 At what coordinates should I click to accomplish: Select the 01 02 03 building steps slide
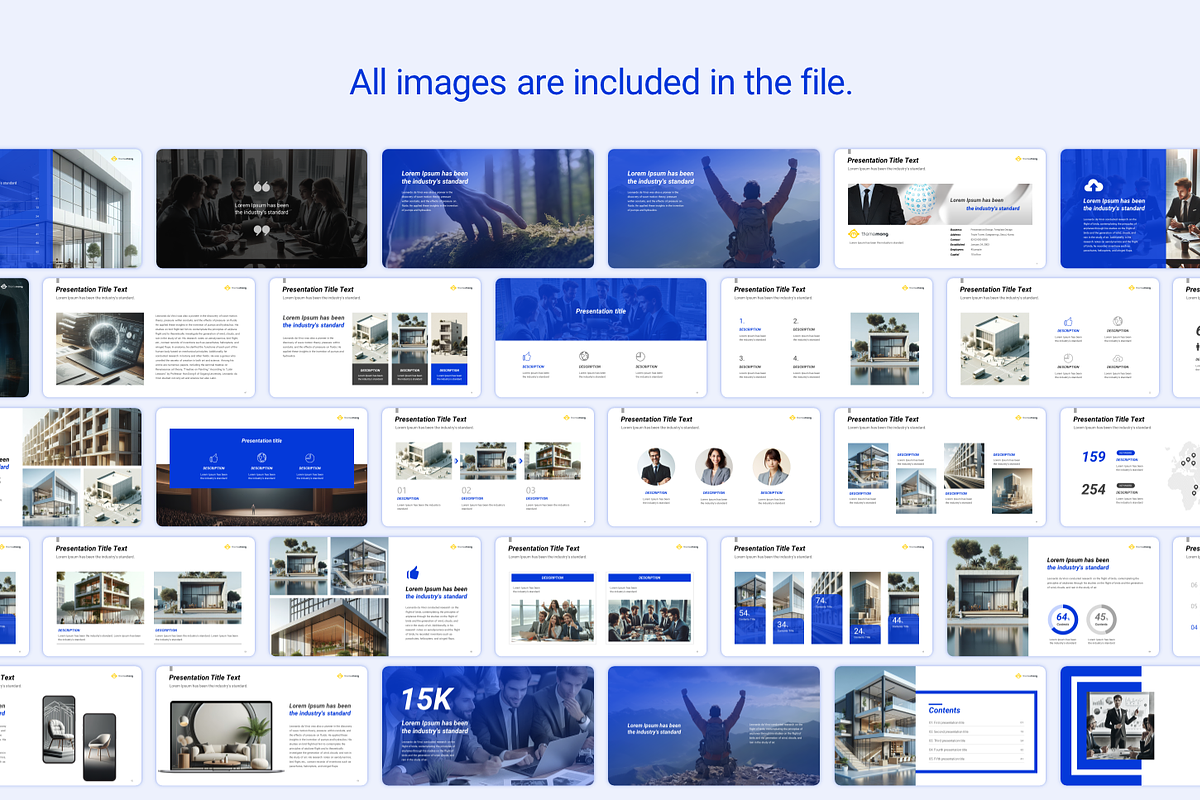488,467
